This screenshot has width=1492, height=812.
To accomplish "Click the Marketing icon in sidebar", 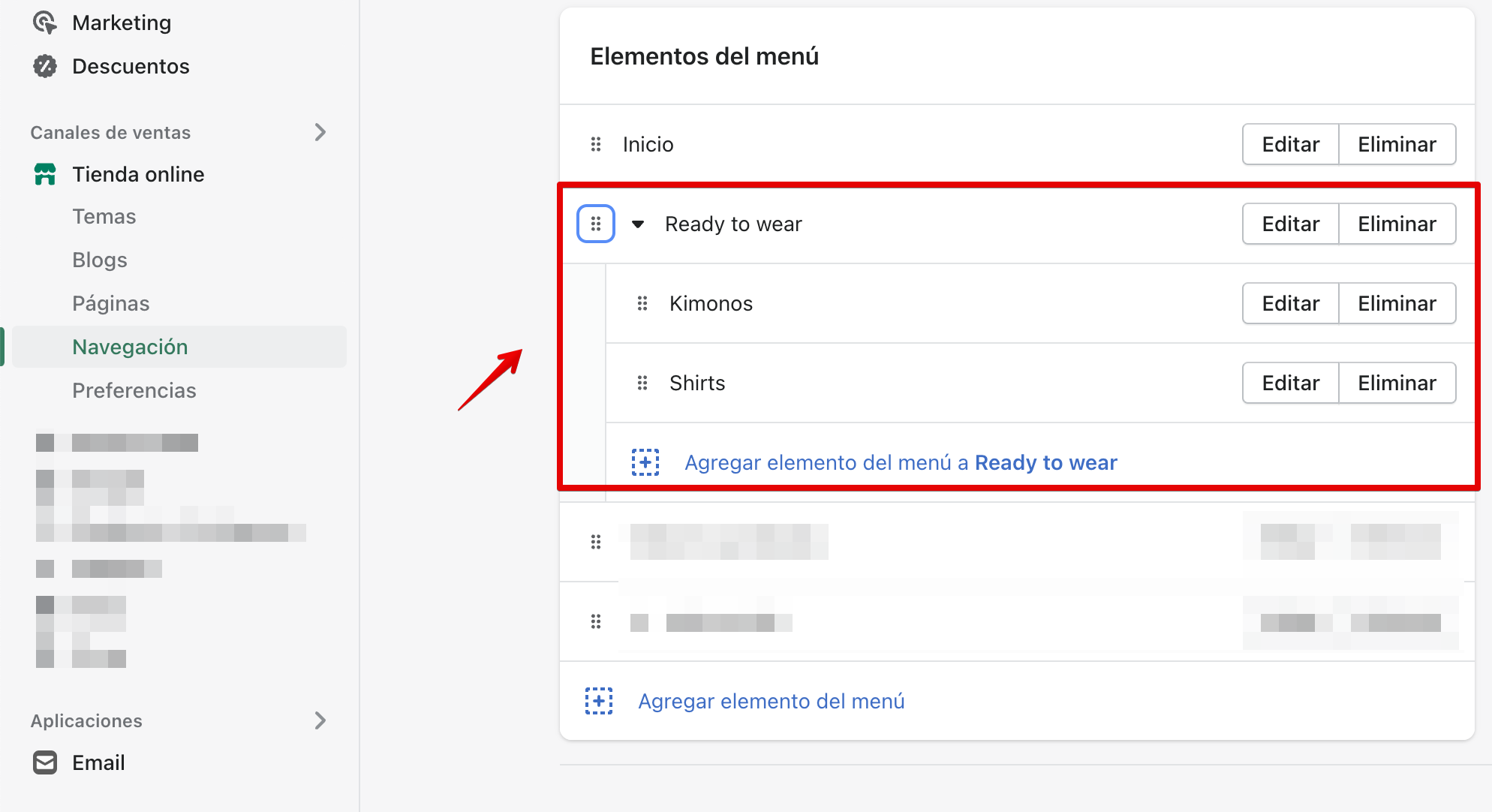I will (x=45, y=23).
